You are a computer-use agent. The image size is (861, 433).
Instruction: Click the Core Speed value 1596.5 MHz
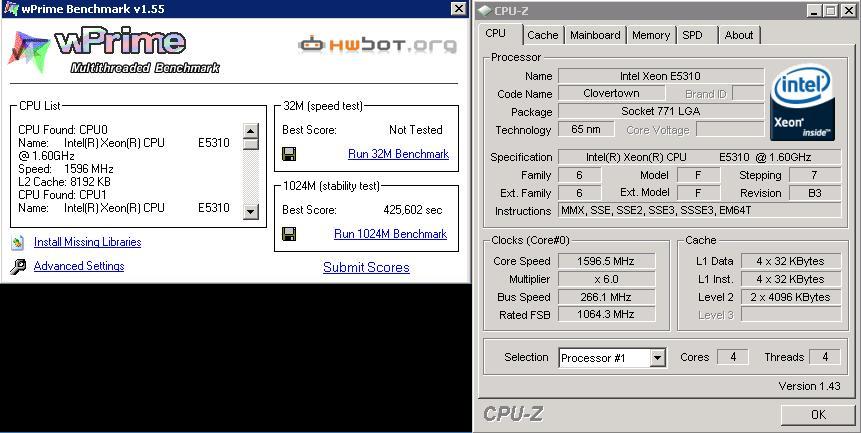pyautogui.click(x=606, y=261)
